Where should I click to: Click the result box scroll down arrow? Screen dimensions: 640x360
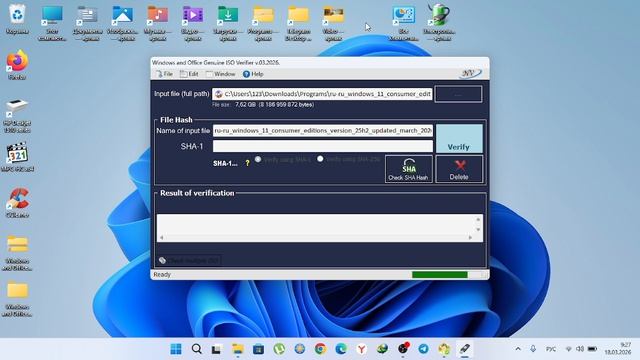point(478,229)
